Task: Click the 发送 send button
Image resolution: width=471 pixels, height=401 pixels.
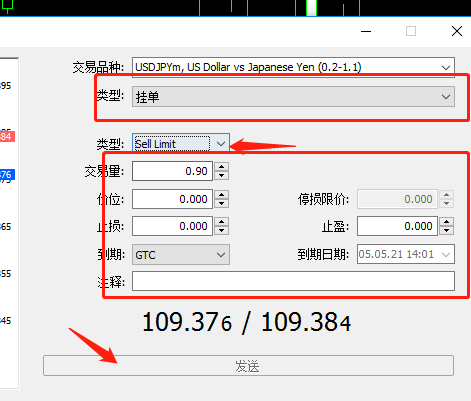Action: (x=248, y=366)
